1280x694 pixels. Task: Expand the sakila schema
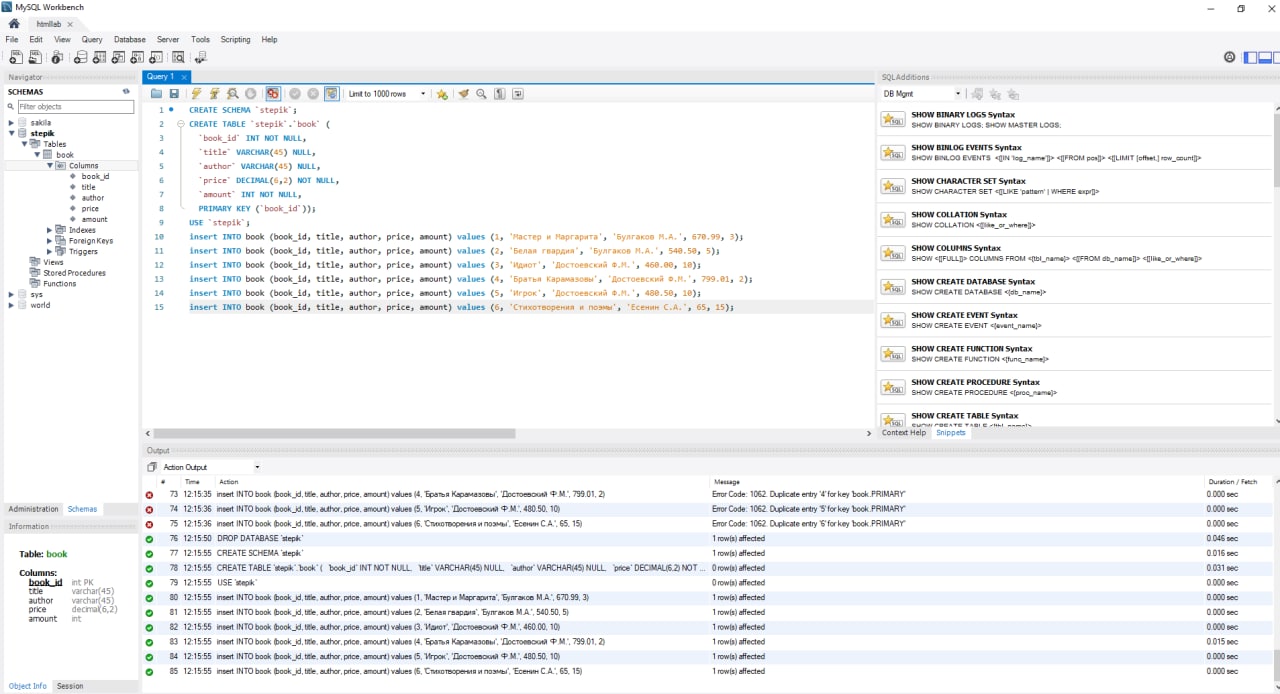(11, 122)
